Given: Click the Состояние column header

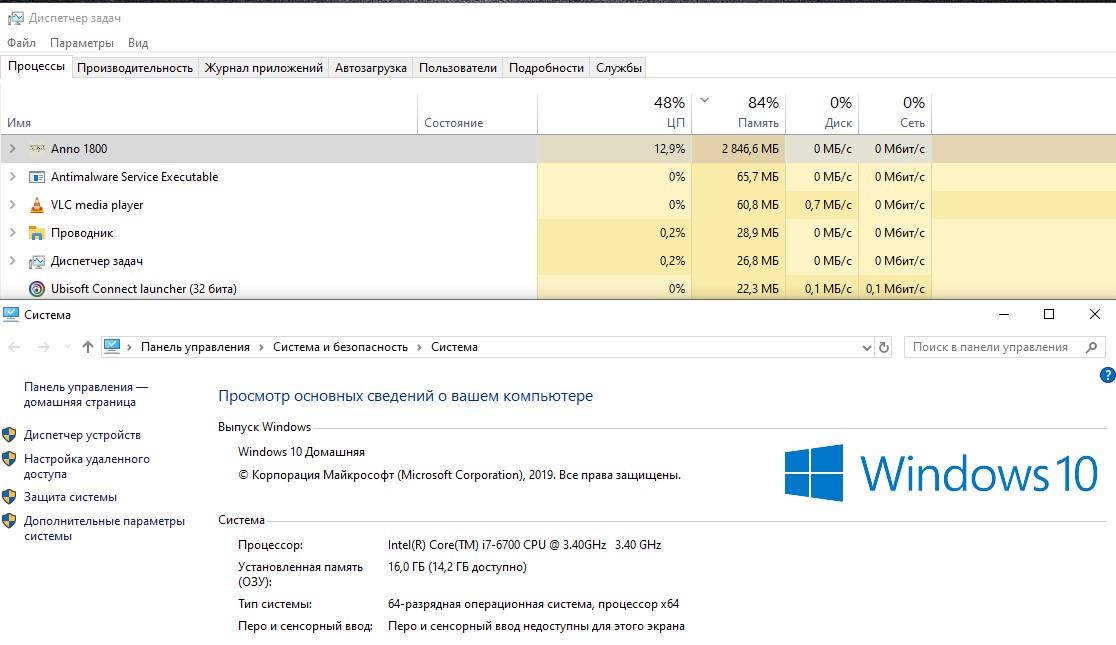Looking at the screenshot, I should click(478, 112).
